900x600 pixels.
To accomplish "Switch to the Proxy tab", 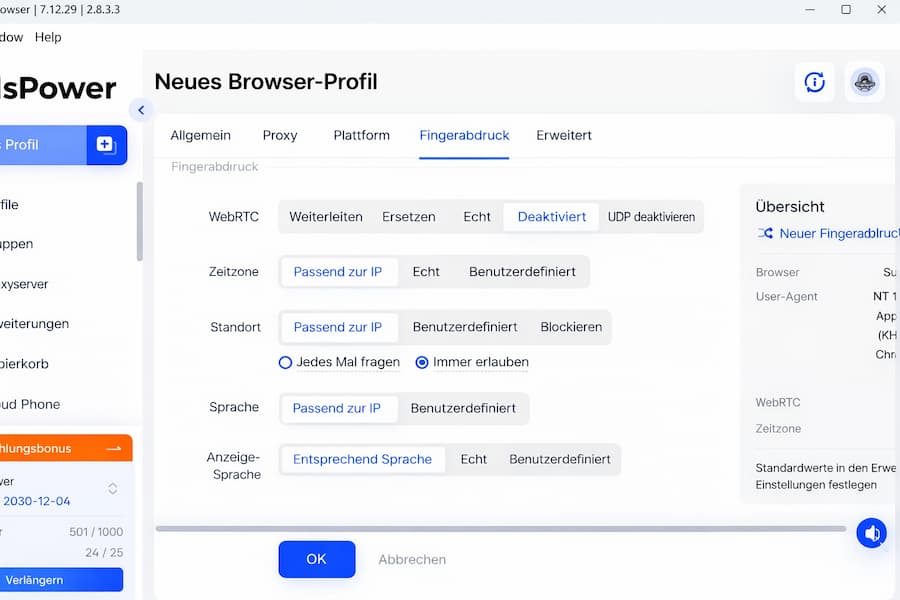I will pyautogui.click(x=280, y=136).
